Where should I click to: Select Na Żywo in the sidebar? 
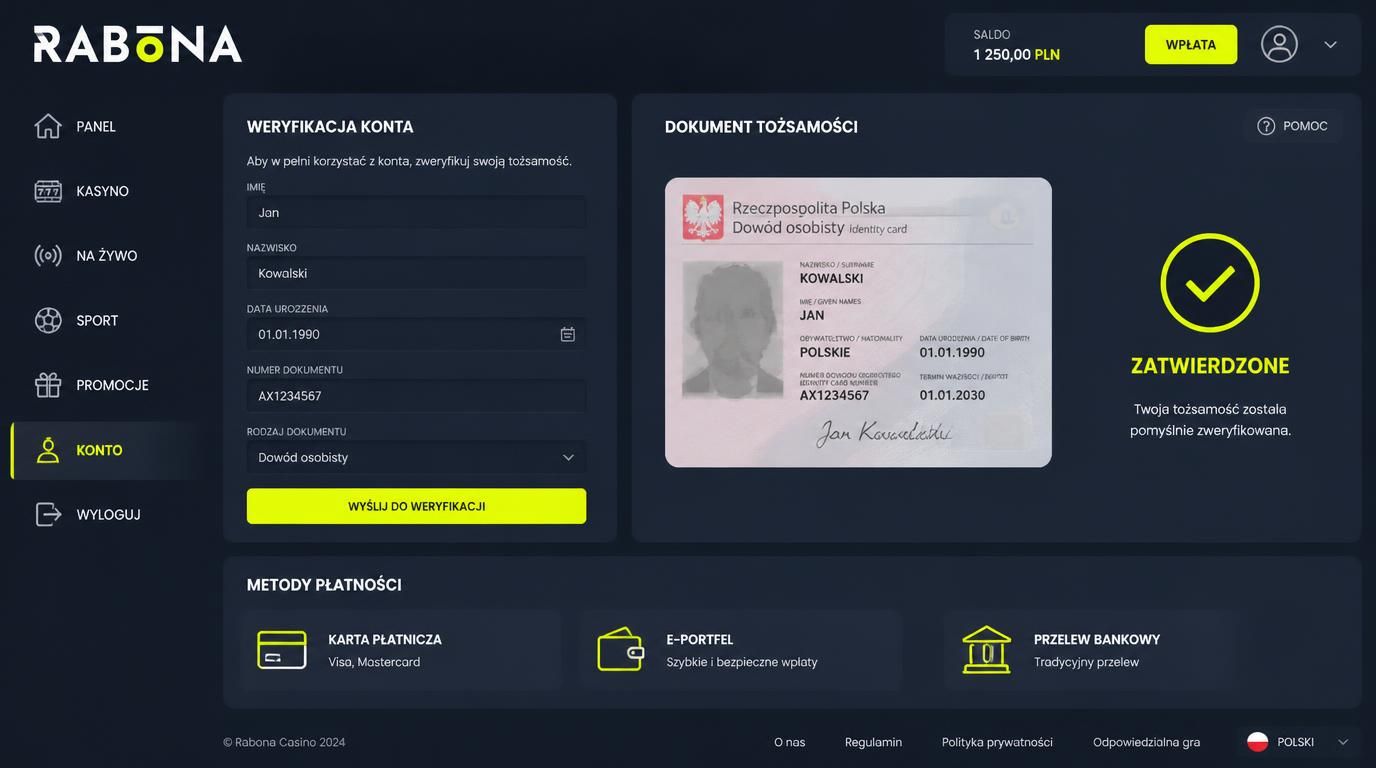(x=107, y=256)
